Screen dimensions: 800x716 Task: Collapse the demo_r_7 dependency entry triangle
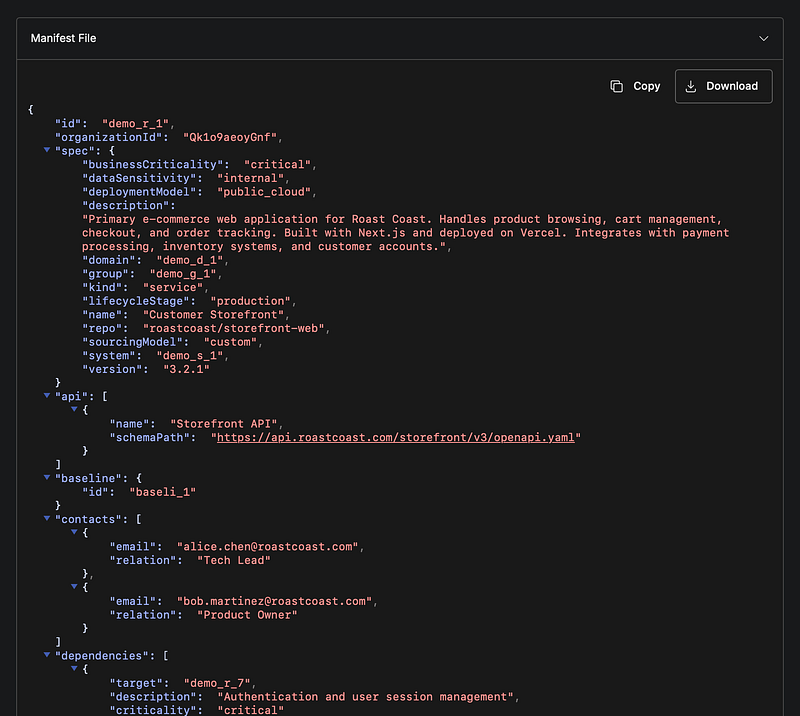[74, 669]
